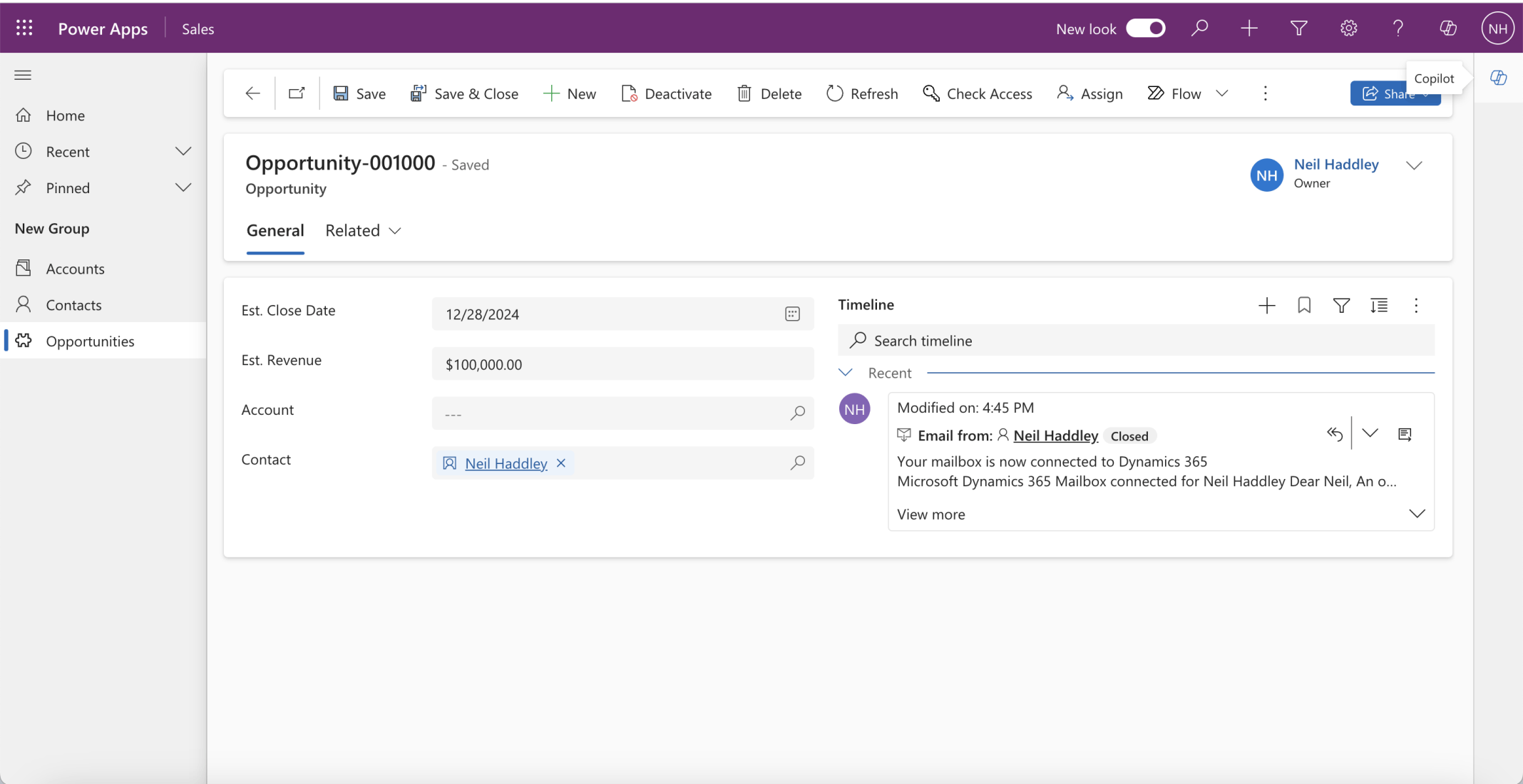The width and height of the screenshot is (1523, 784).
Task: Switch to the General tab
Action: (275, 230)
